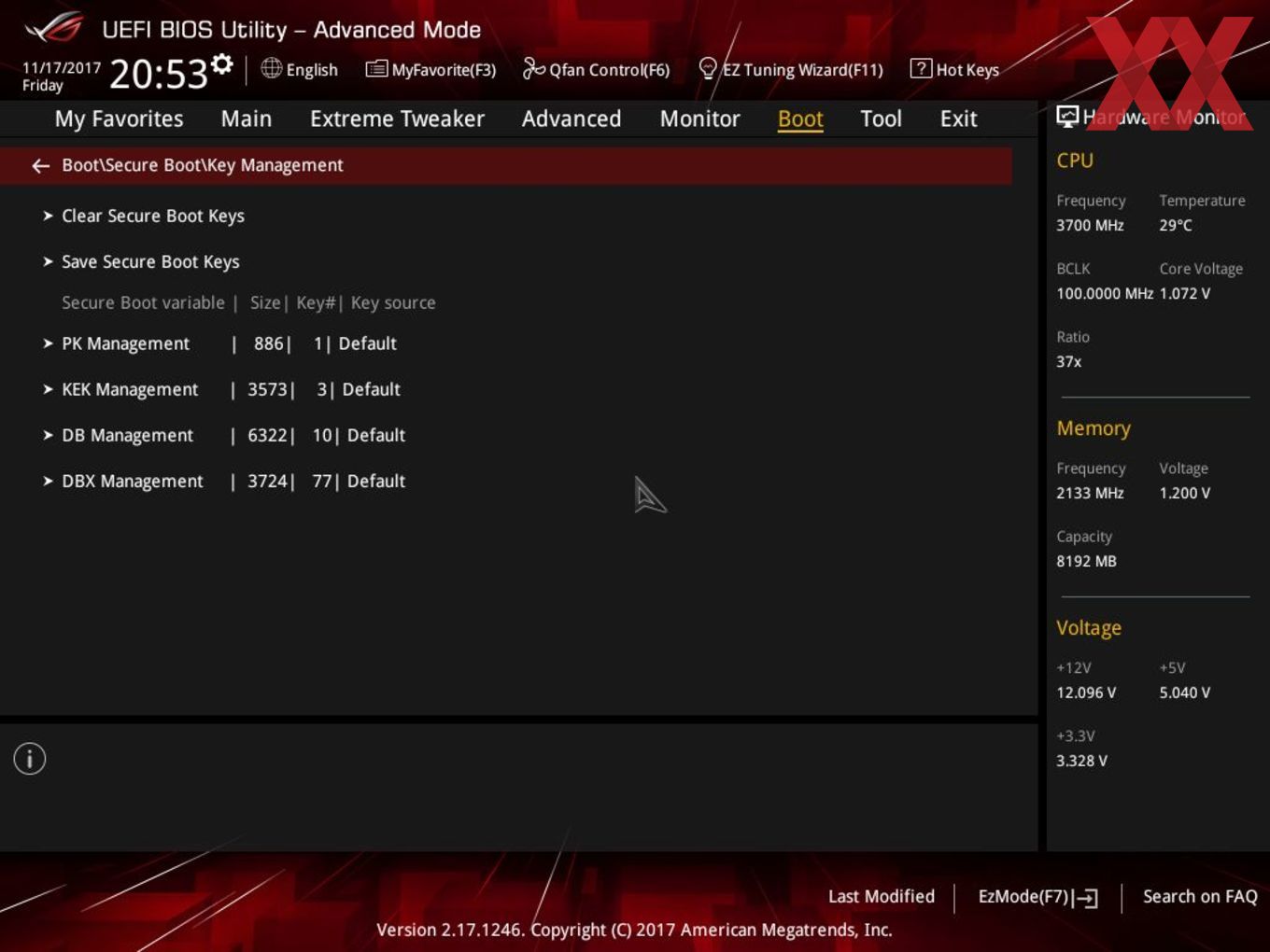Go to the Exit tab

pyautogui.click(x=958, y=119)
